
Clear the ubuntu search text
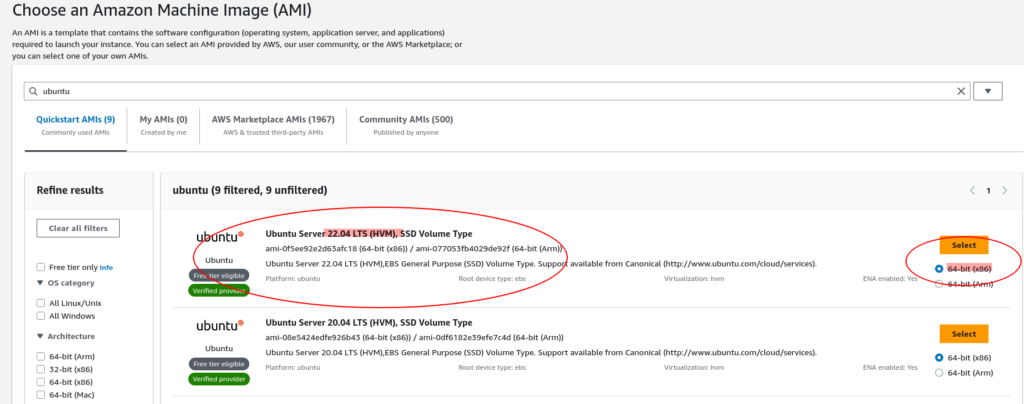(961, 91)
